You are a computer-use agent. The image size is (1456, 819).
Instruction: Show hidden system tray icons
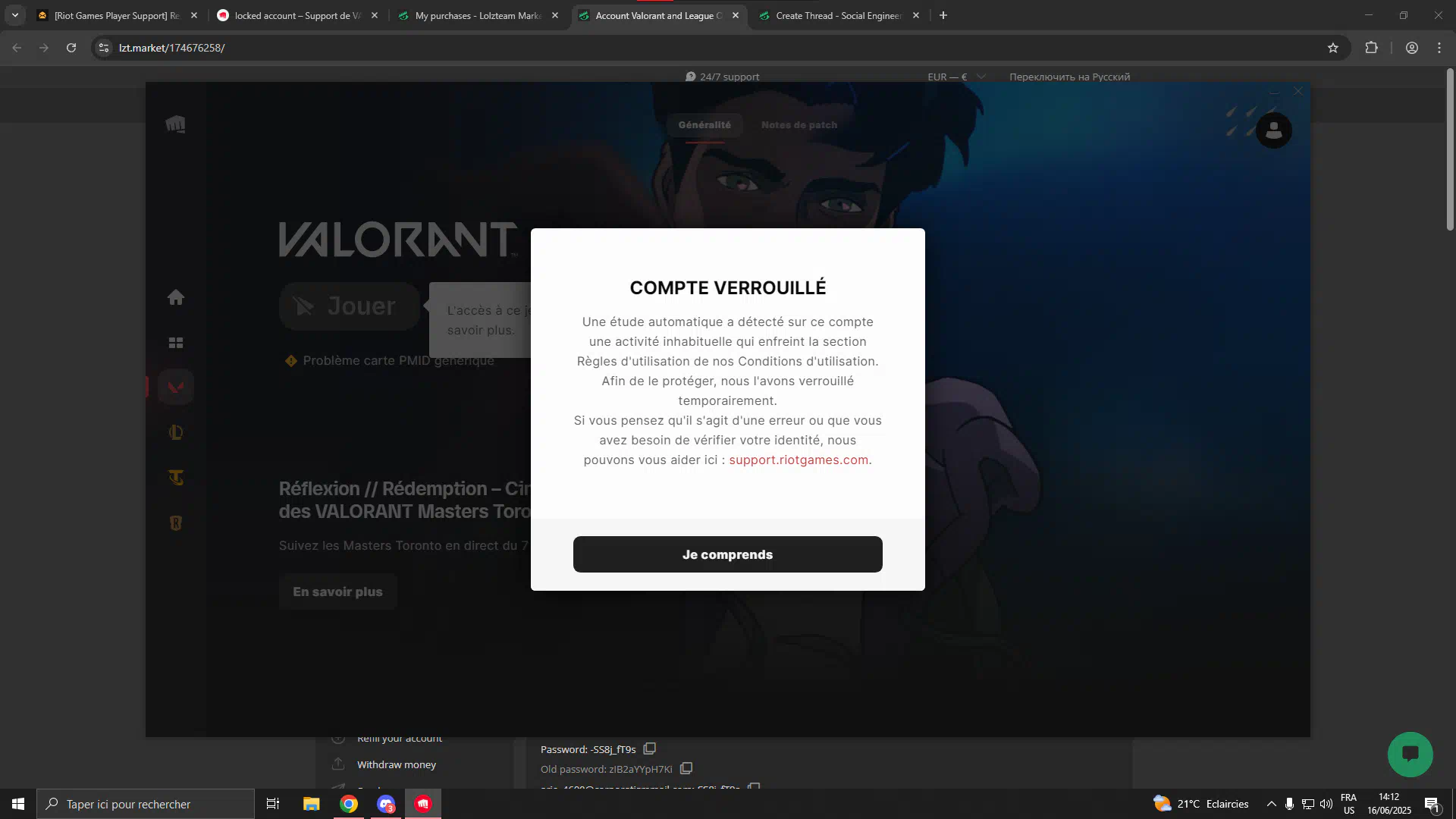(1272, 804)
